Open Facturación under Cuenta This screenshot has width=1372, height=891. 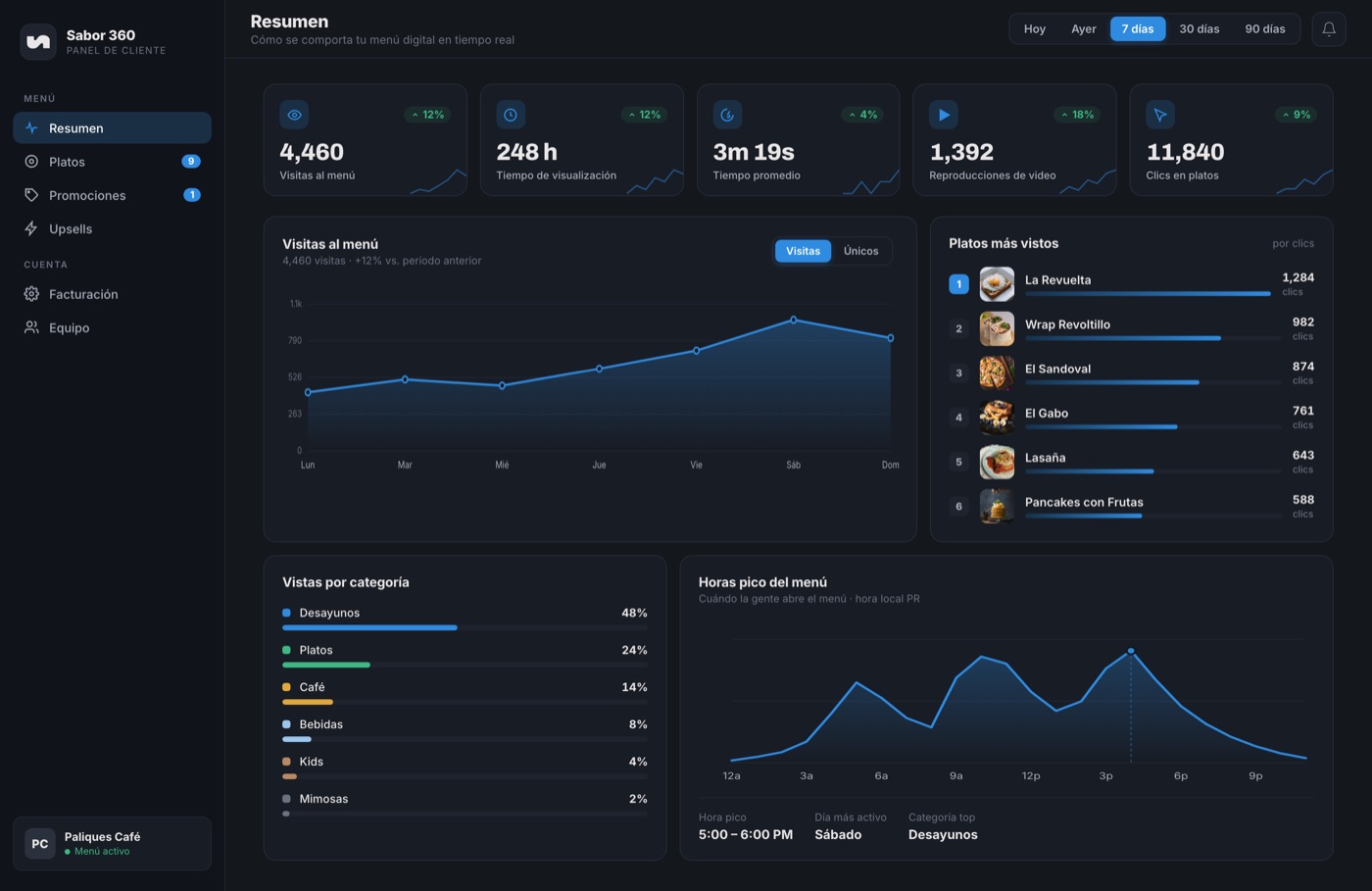point(112,294)
